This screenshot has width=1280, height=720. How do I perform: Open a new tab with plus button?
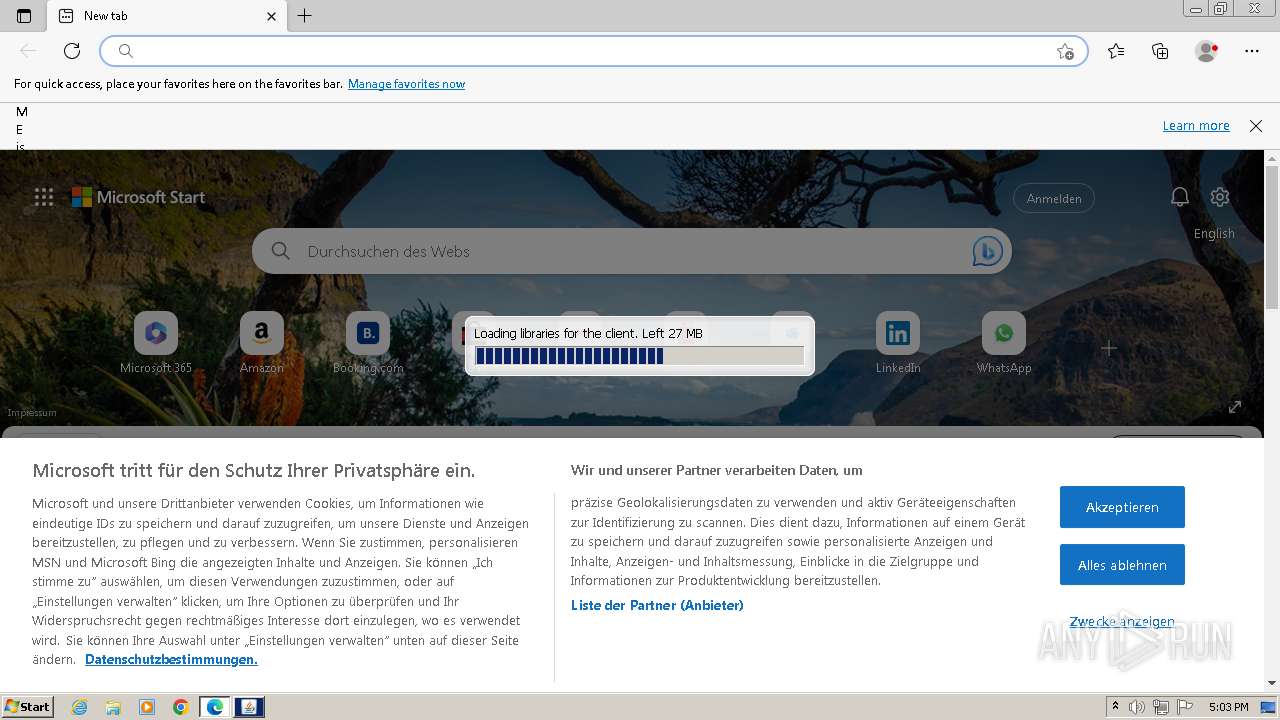305,16
